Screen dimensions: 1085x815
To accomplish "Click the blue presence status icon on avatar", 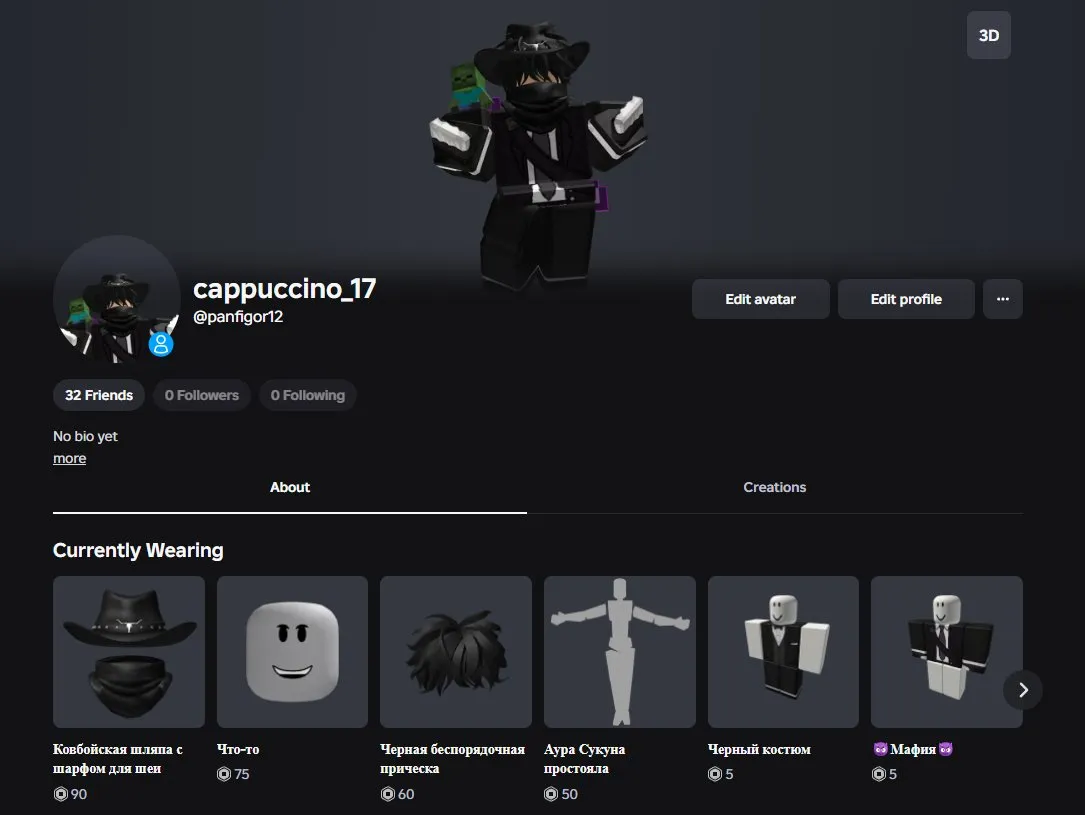I will pyautogui.click(x=161, y=344).
